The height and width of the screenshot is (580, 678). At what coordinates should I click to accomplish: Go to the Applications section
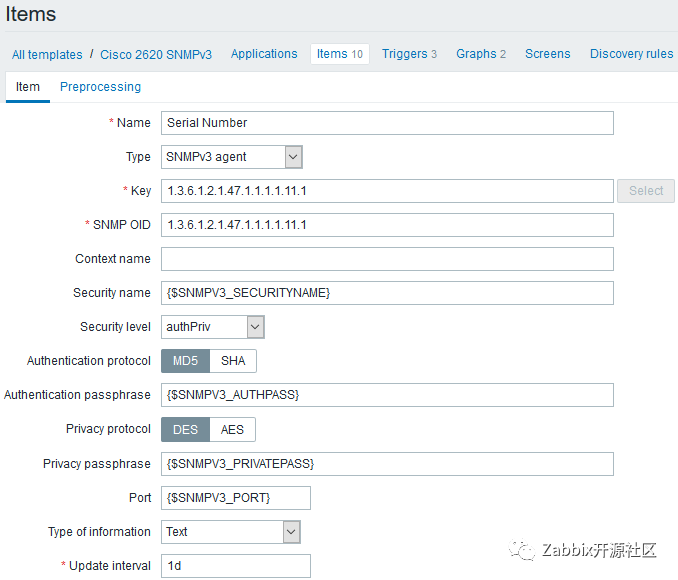(264, 54)
